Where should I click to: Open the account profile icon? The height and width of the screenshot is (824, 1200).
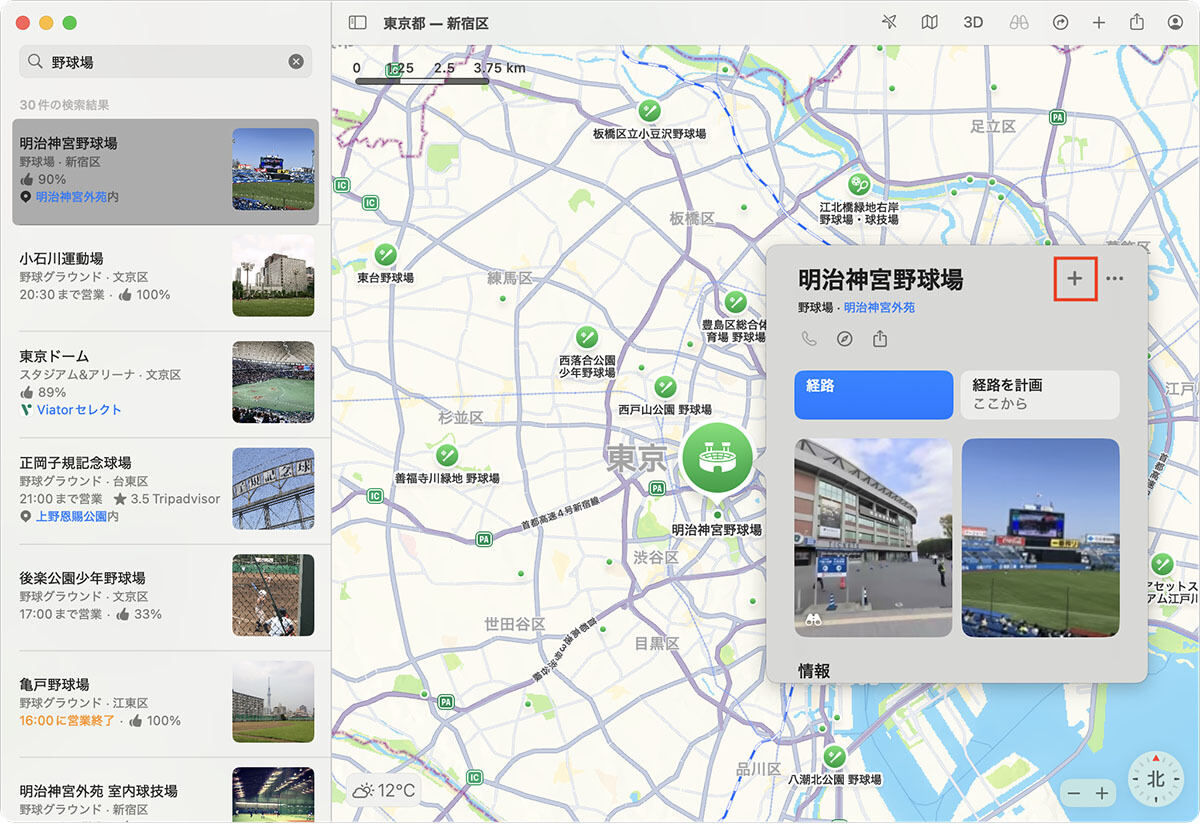(x=1175, y=22)
